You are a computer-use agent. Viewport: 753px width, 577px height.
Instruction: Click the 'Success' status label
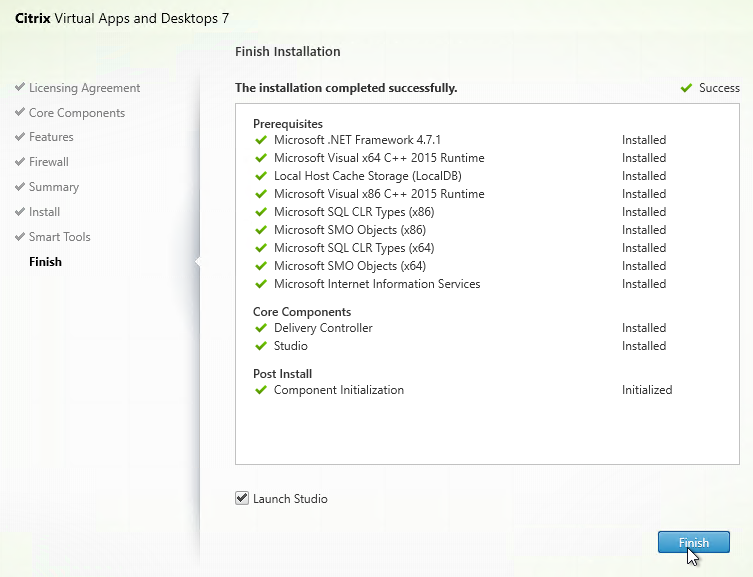click(719, 88)
